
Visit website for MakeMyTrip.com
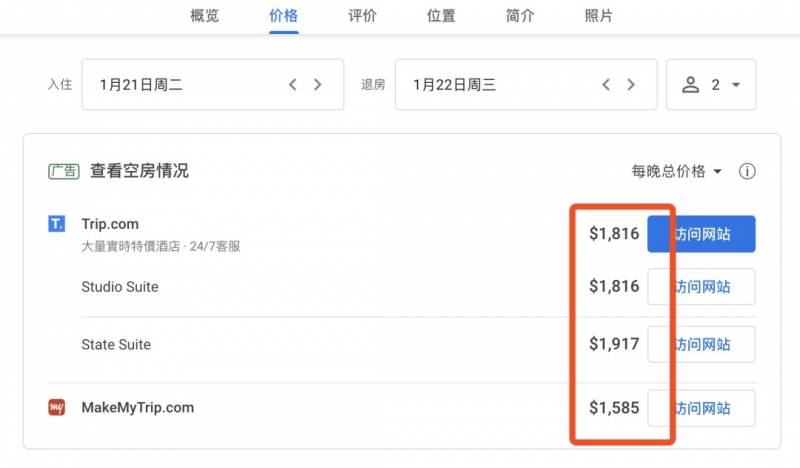pyautogui.click(x=702, y=408)
